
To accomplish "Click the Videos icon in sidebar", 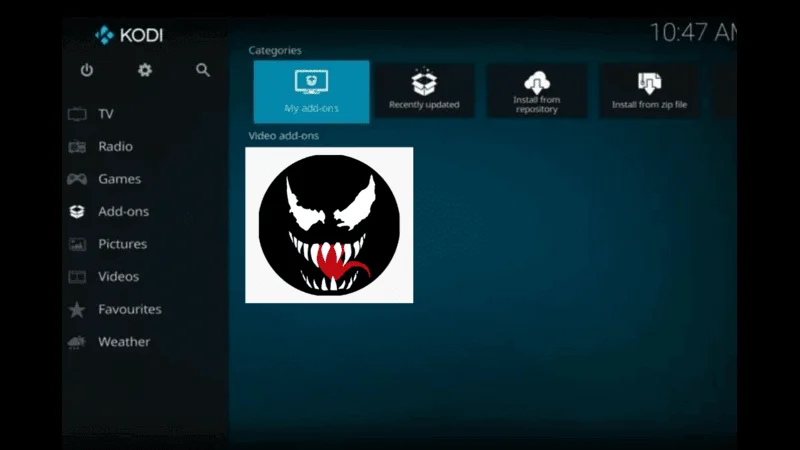I will [x=77, y=277].
